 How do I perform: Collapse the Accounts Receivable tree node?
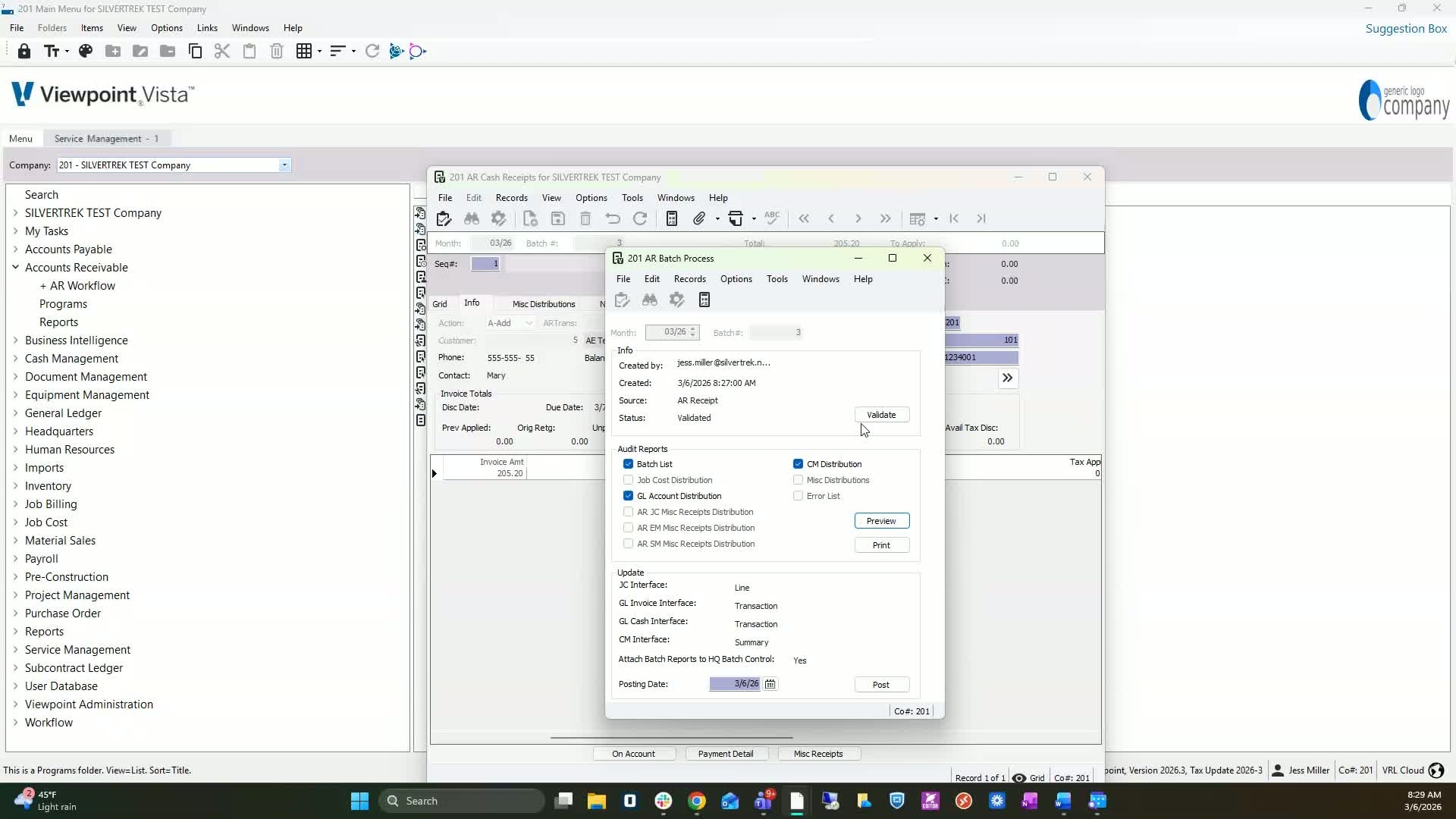coord(15,268)
